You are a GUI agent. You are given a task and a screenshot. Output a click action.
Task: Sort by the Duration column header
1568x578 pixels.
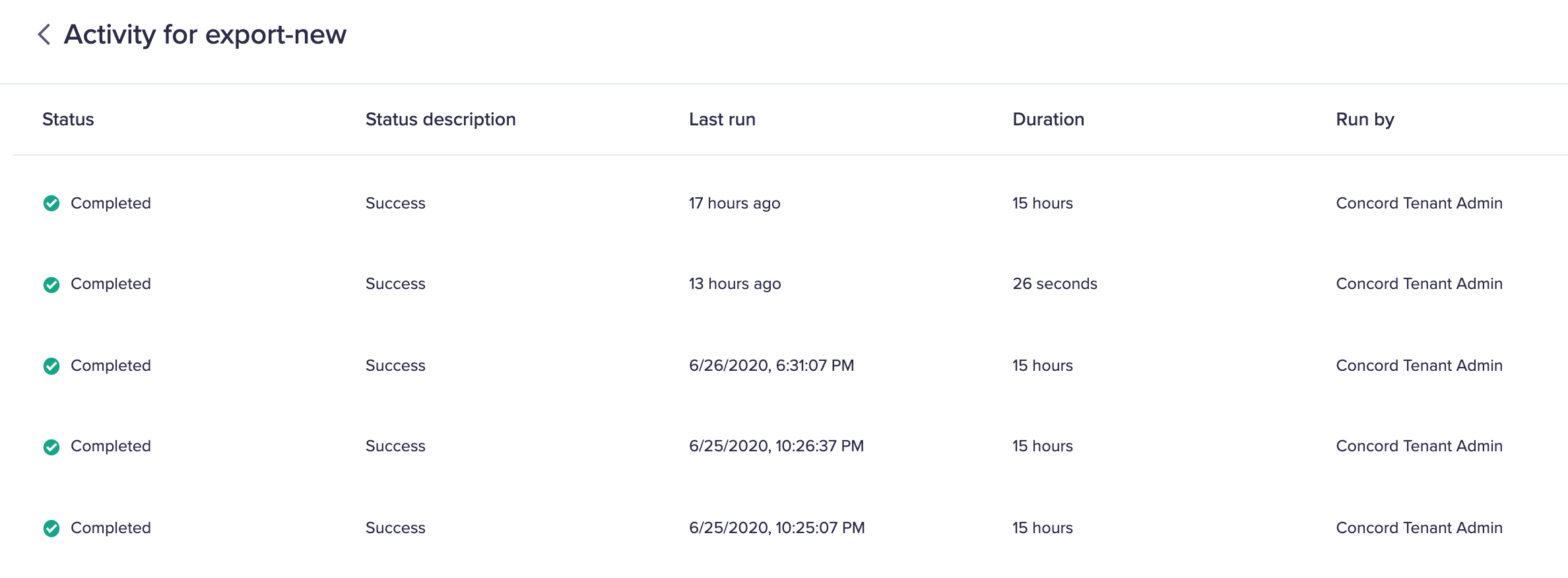click(x=1048, y=119)
